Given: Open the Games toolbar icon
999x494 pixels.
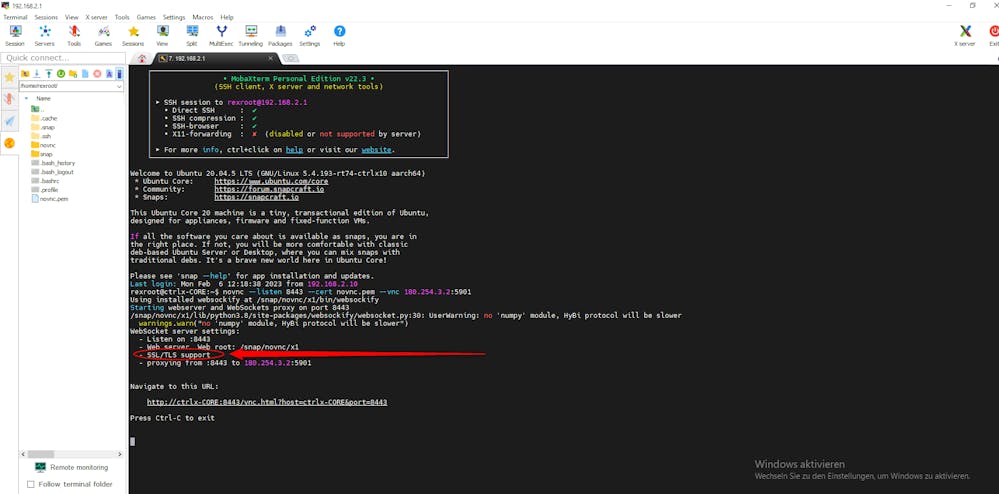Looking at the screenshot, I should [103, 36].
